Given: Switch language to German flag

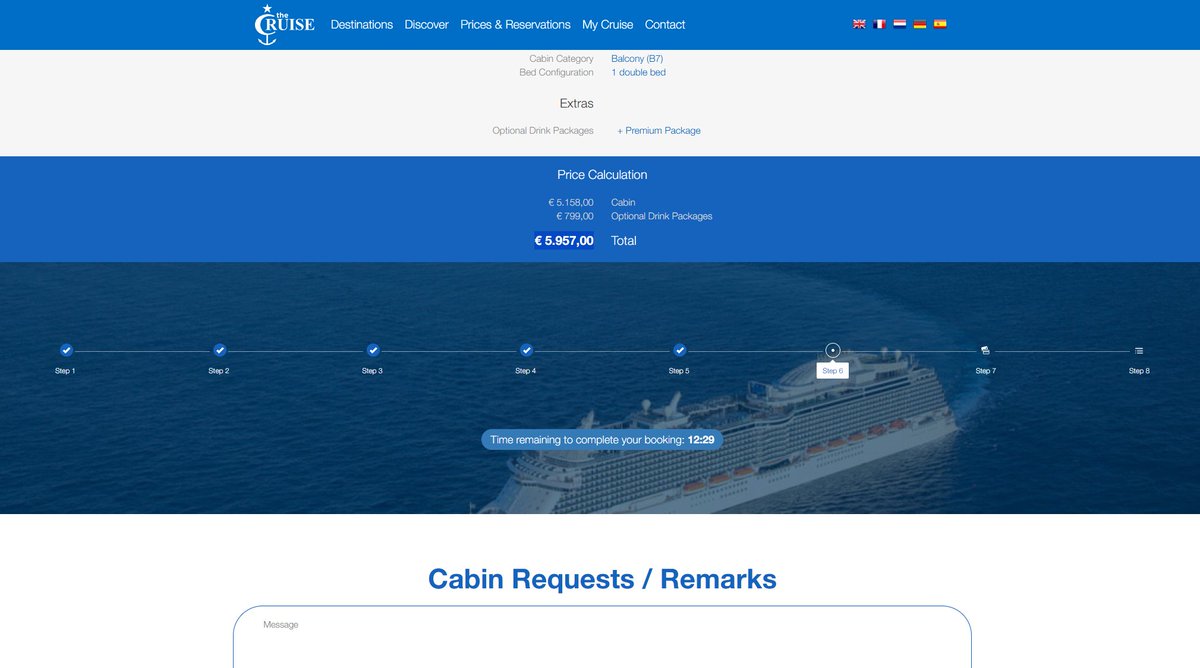Looking at the screenshot, I should [920, 24].
